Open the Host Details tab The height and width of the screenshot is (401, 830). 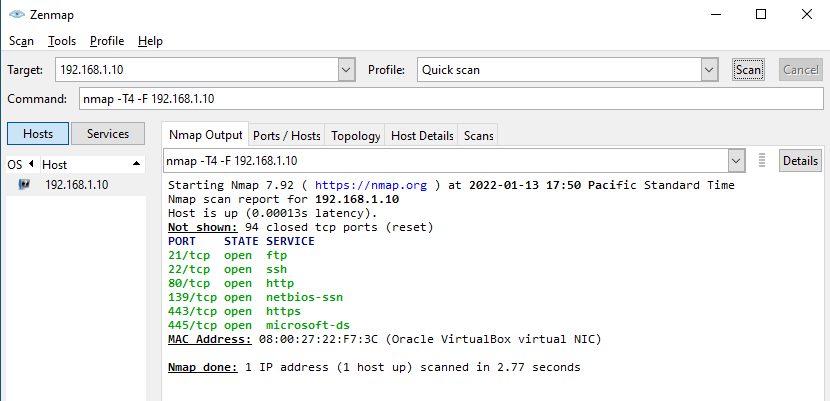click(422, 136)
